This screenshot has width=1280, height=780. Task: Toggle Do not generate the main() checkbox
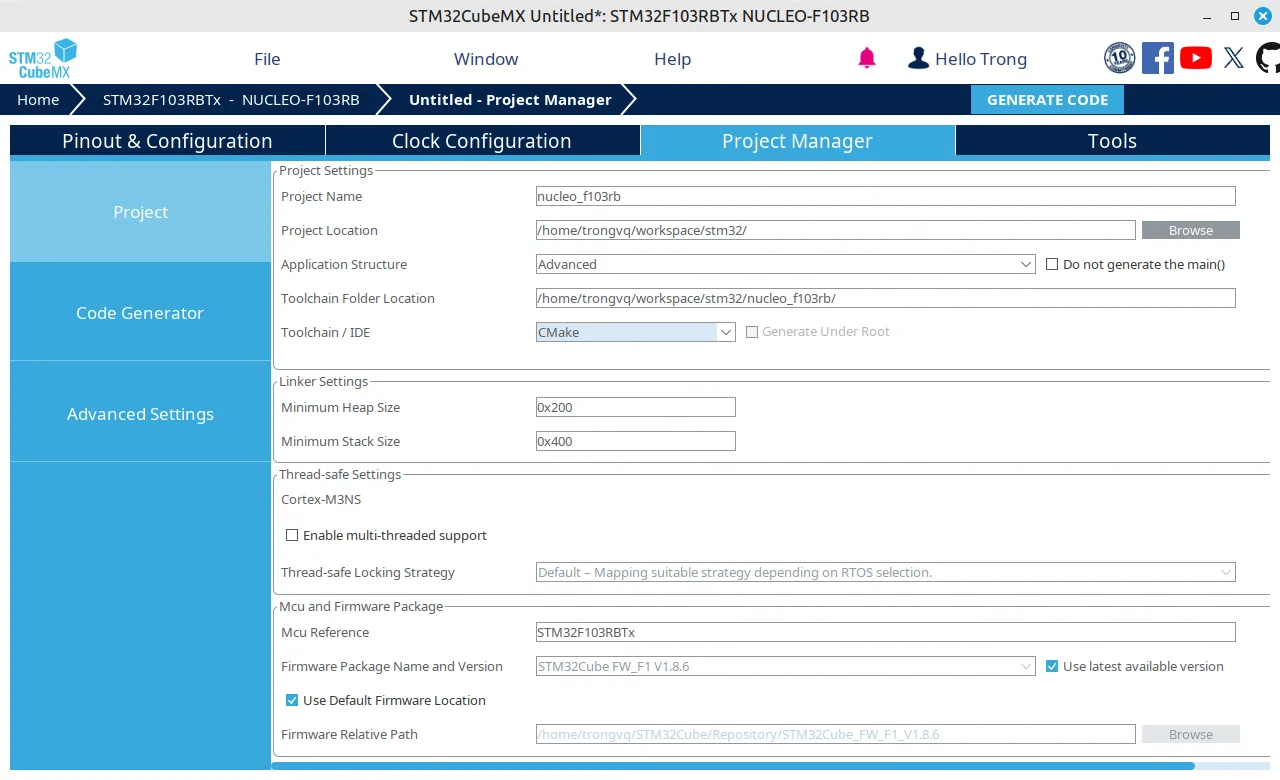1052,264
